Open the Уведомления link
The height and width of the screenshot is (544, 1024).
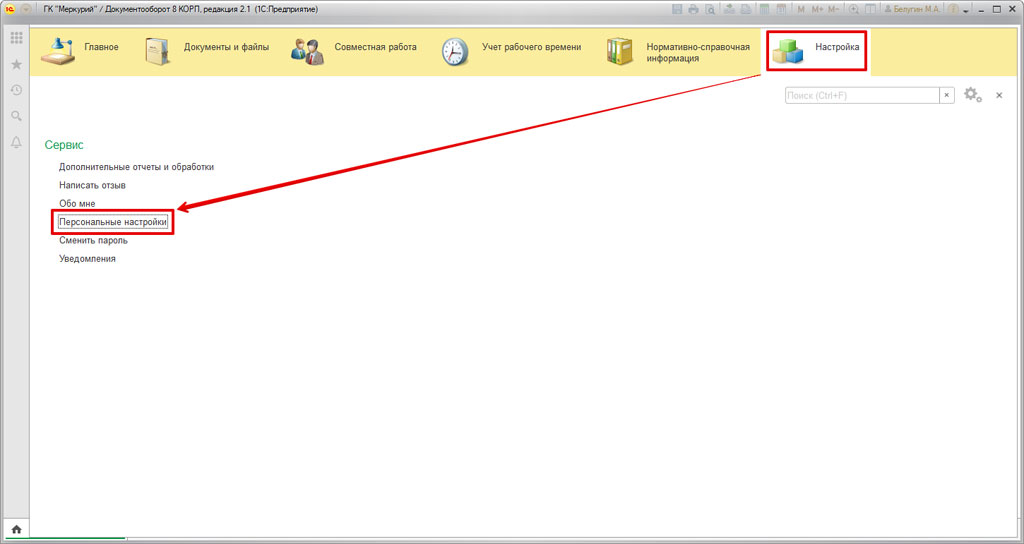point(87,259)
